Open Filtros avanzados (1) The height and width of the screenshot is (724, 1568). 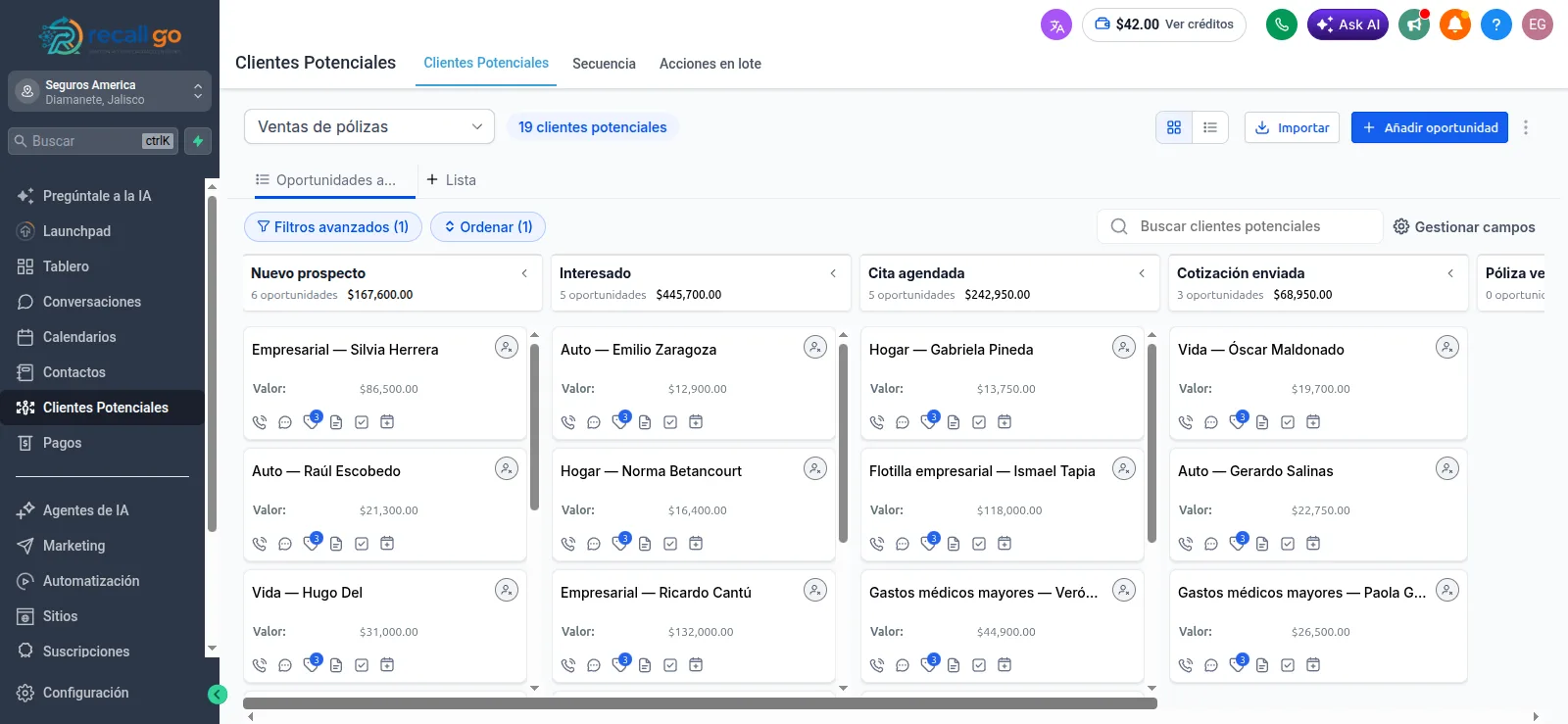click(333, 226)
